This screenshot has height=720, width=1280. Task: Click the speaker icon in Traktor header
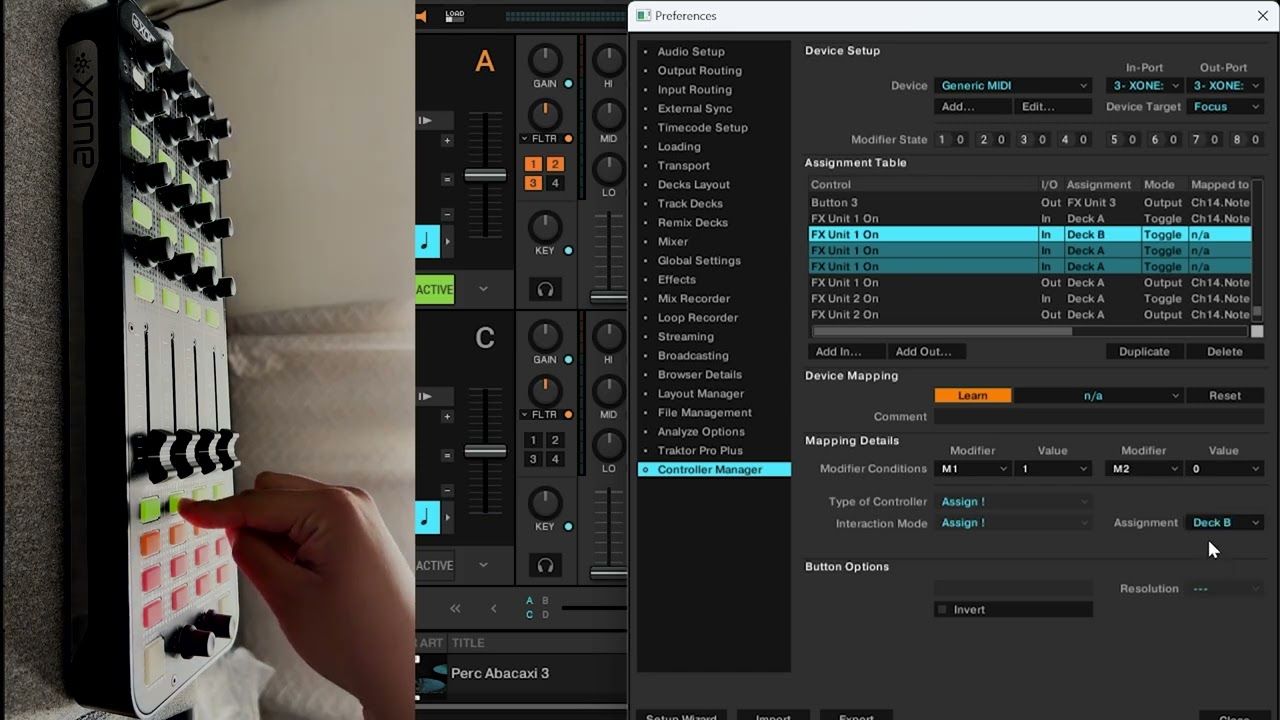point(421,16)
